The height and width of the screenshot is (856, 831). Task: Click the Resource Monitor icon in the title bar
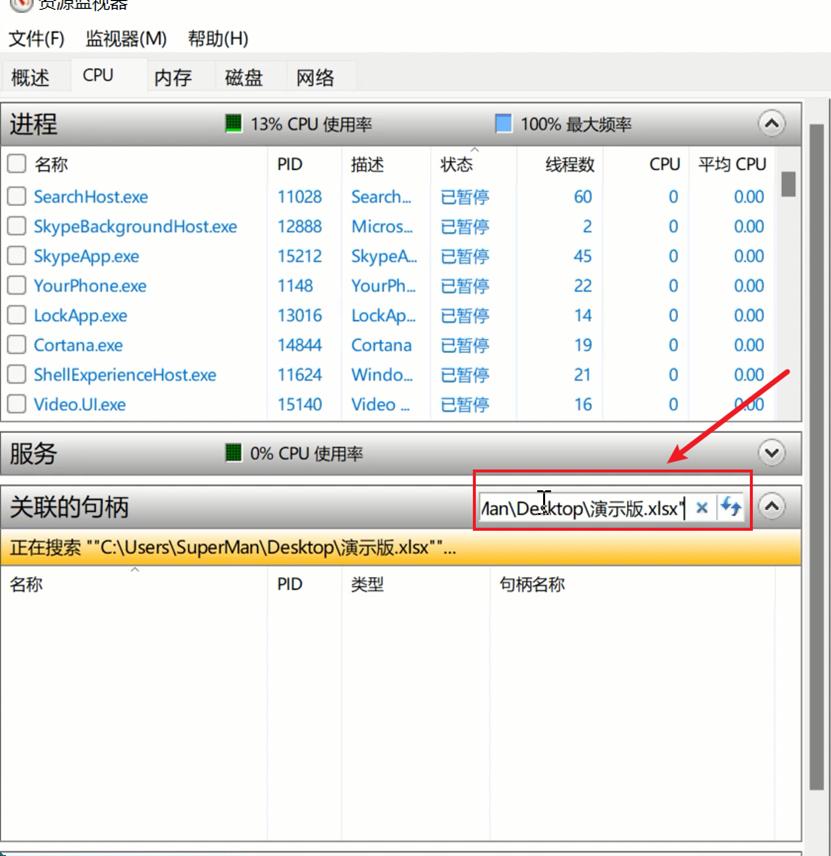(23, 5)
